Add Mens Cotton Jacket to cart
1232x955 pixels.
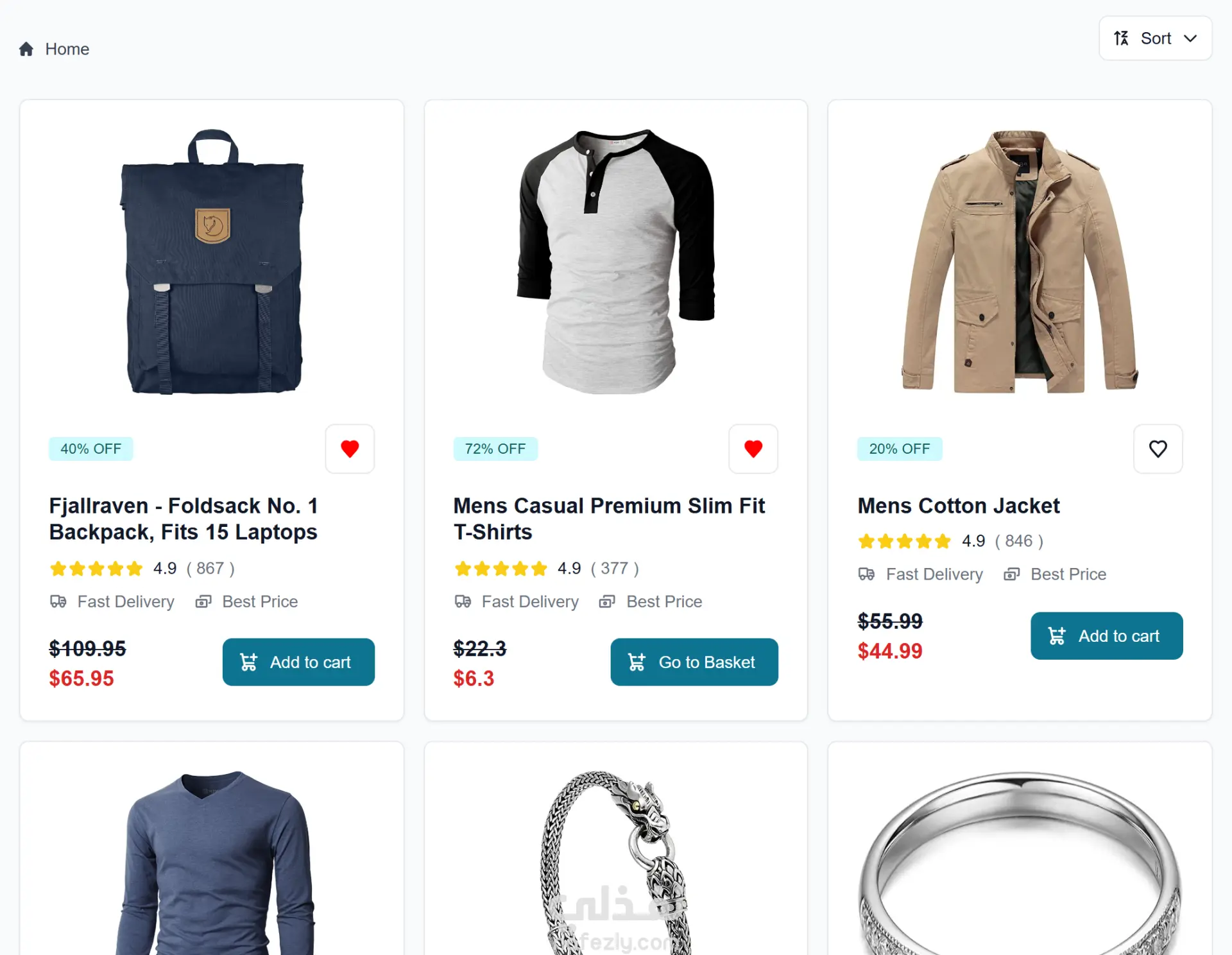pyautogui.click(x=1106, y=636)
